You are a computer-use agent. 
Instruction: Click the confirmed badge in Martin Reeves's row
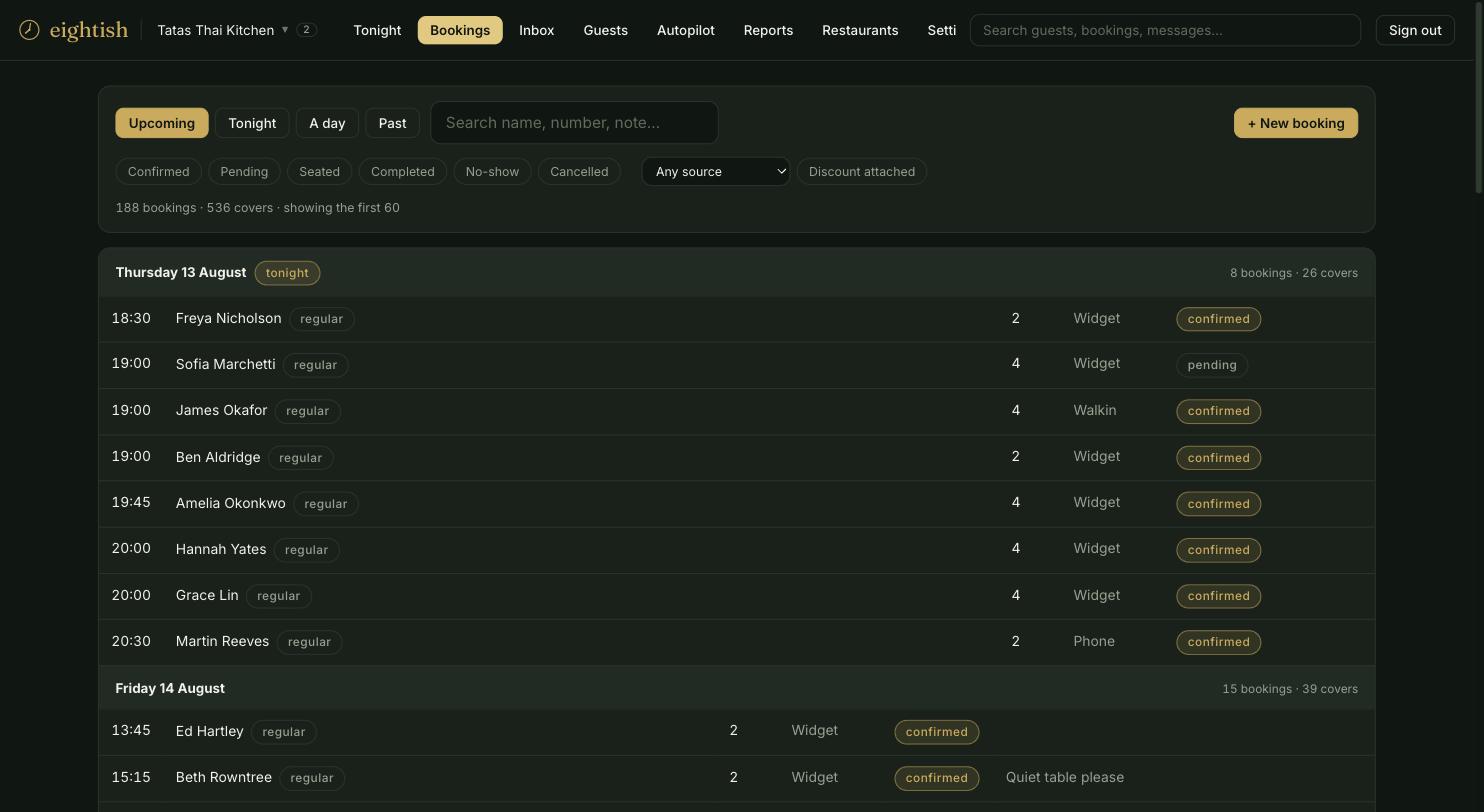pyautogui.click(x=1218, y=642)
